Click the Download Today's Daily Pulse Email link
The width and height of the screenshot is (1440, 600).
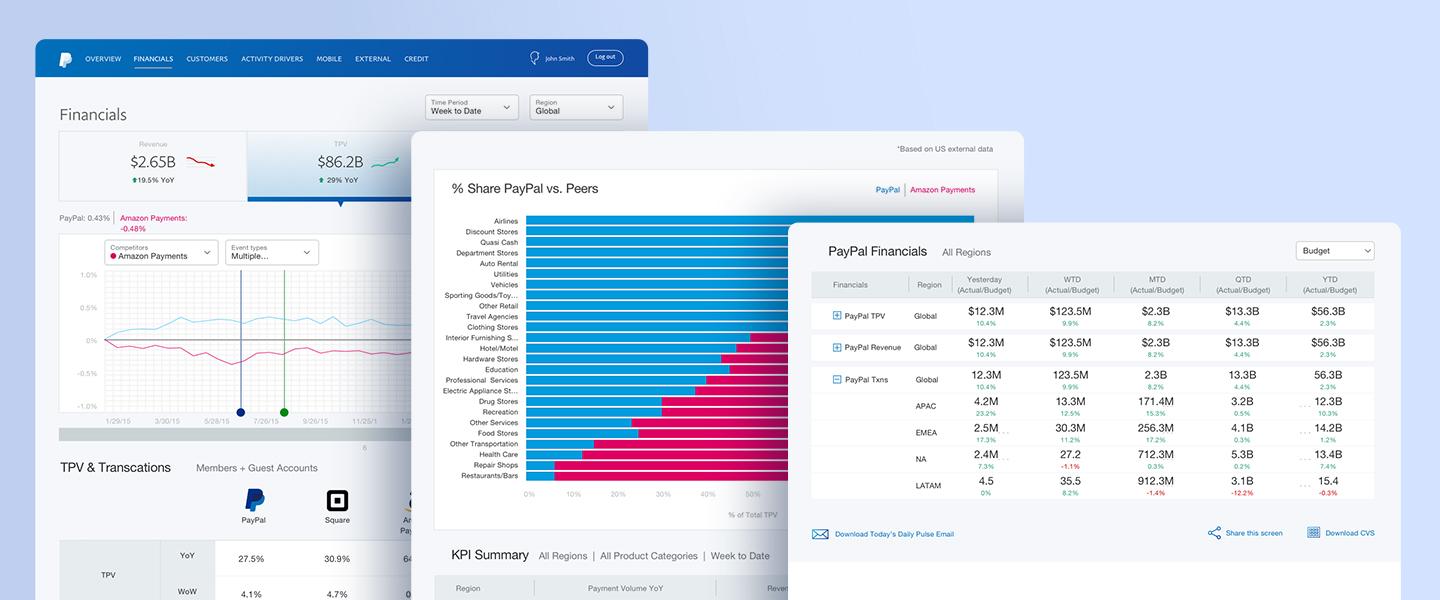pyautogui.click(x=894, y=534)
